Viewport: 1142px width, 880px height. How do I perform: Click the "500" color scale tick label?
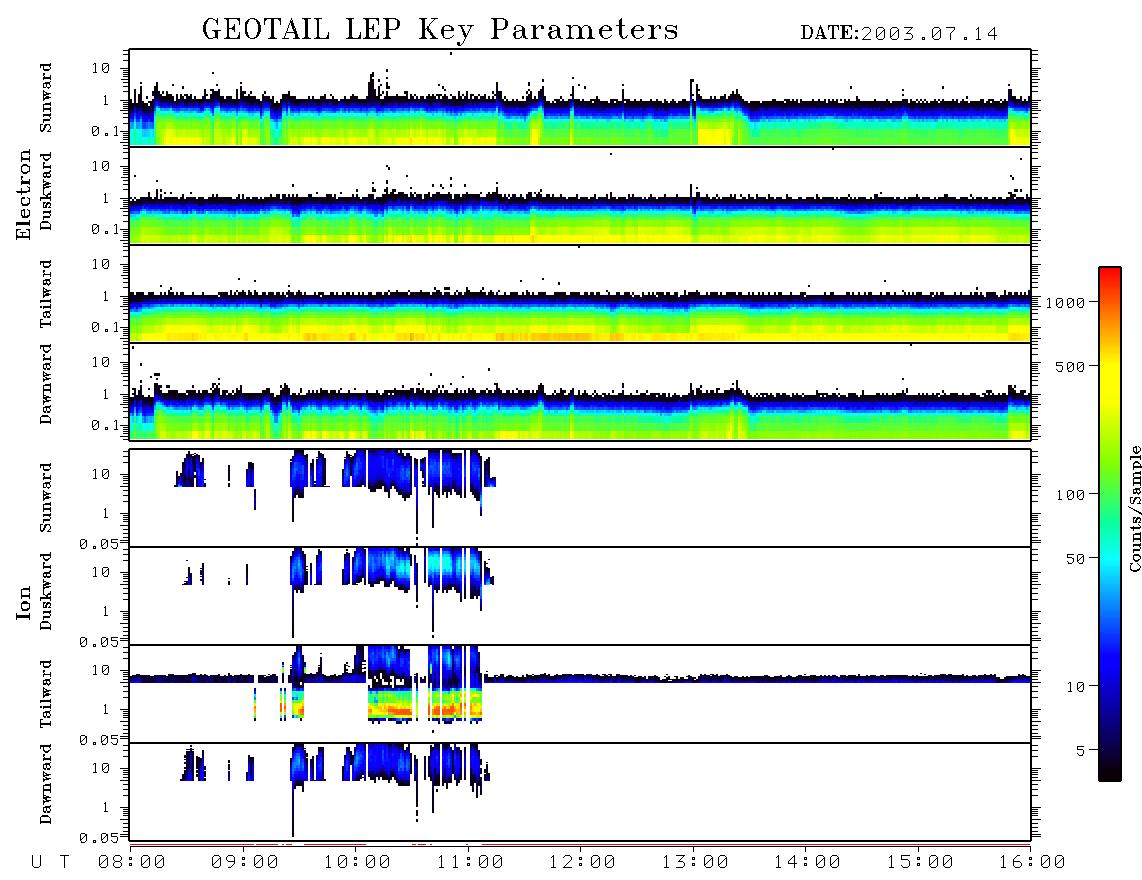coord(1070,366)
